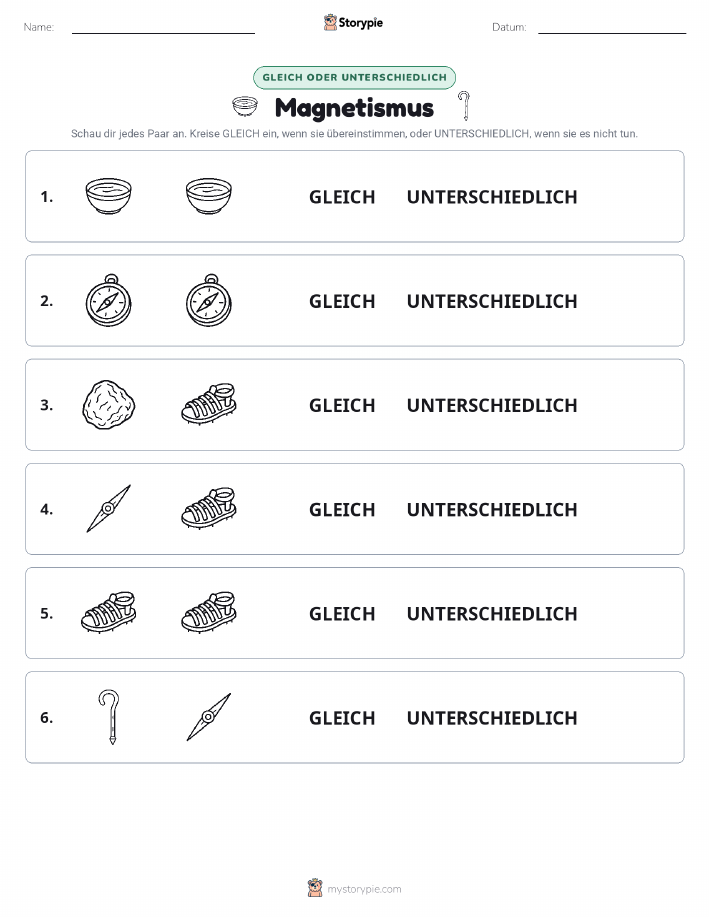Viewport: 709px width, 917px height.
Task: Click the left bowl icon in row 1
Action: (108, 196)
